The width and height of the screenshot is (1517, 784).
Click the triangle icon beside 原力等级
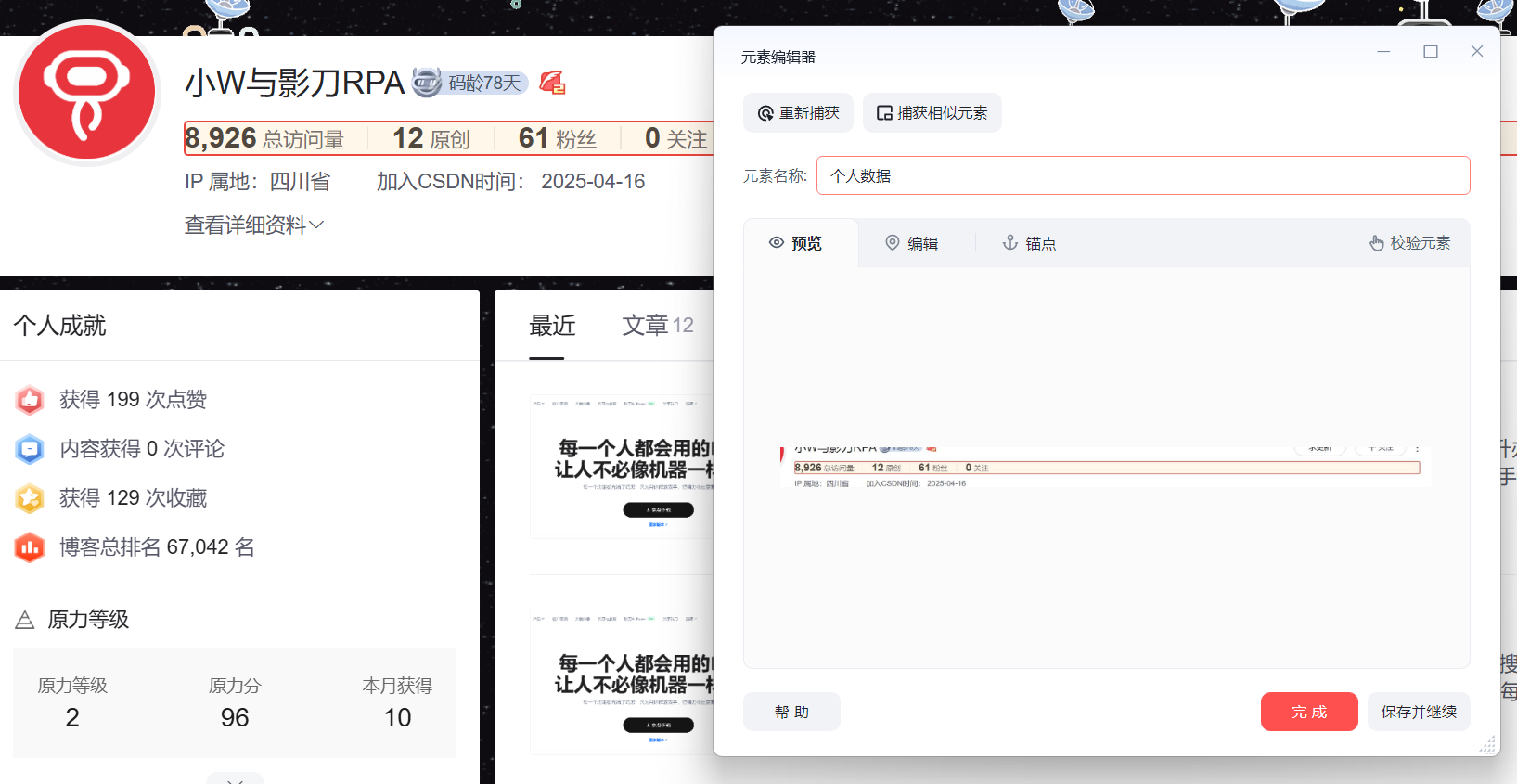(x=25, y=620)
